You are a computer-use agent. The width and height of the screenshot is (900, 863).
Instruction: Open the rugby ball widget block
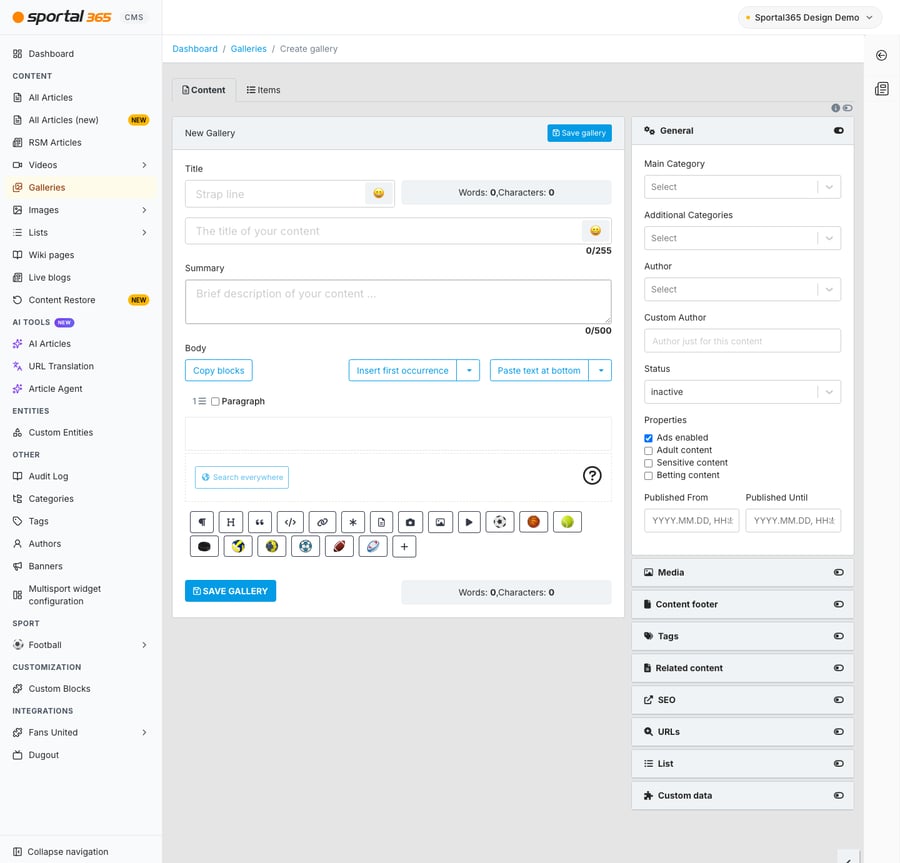pyautogui.click(x=373, y=547)
